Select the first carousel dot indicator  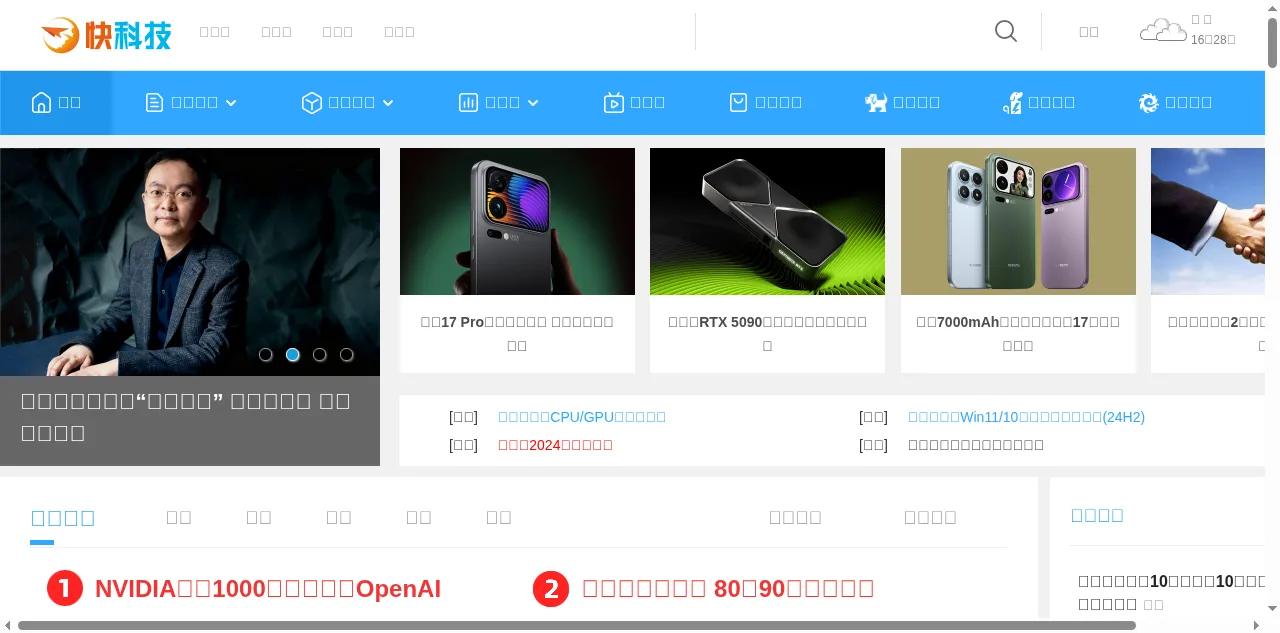coord(266,355)
